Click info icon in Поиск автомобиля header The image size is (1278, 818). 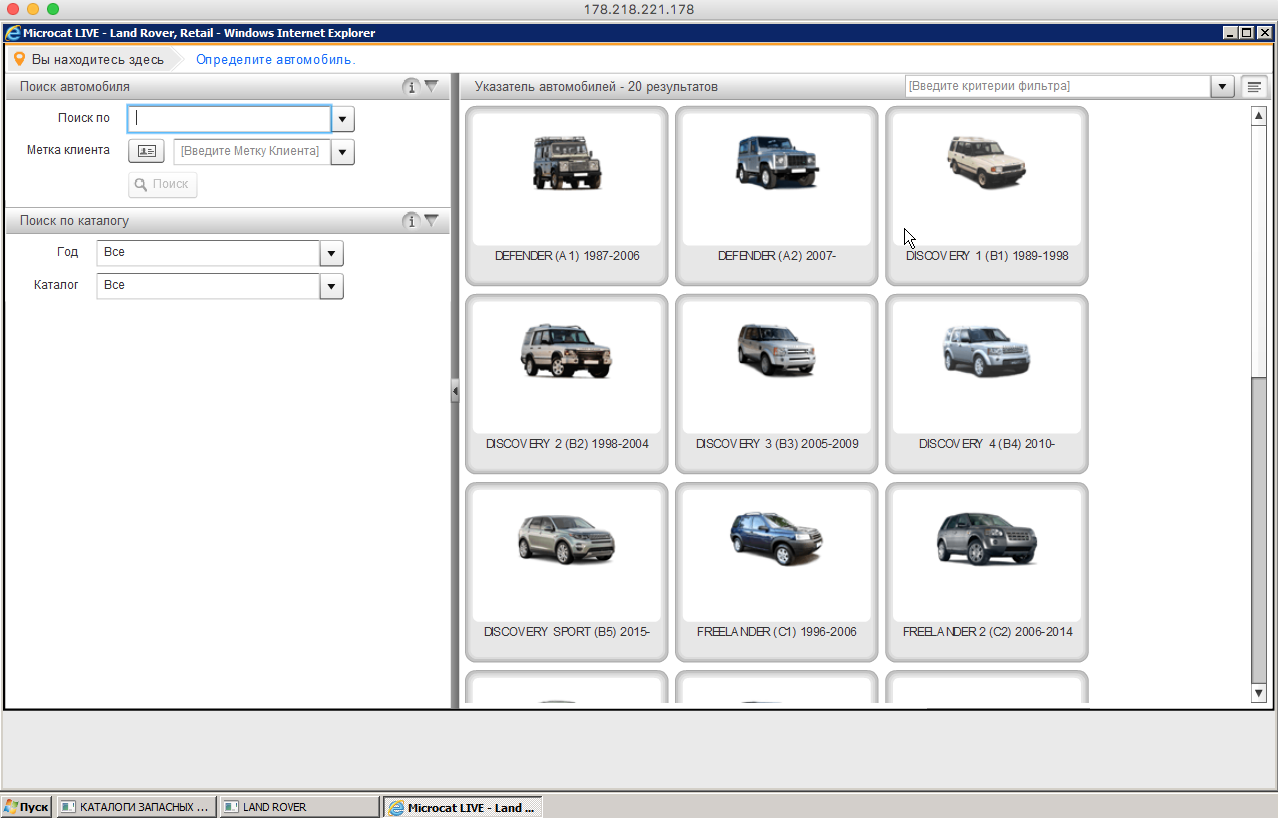[x=411, y=87]
